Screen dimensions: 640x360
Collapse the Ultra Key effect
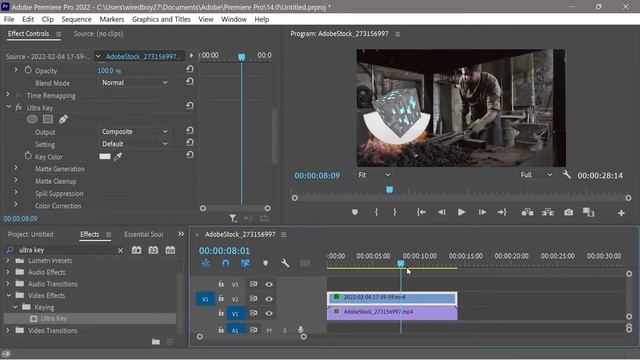[8, 107]
